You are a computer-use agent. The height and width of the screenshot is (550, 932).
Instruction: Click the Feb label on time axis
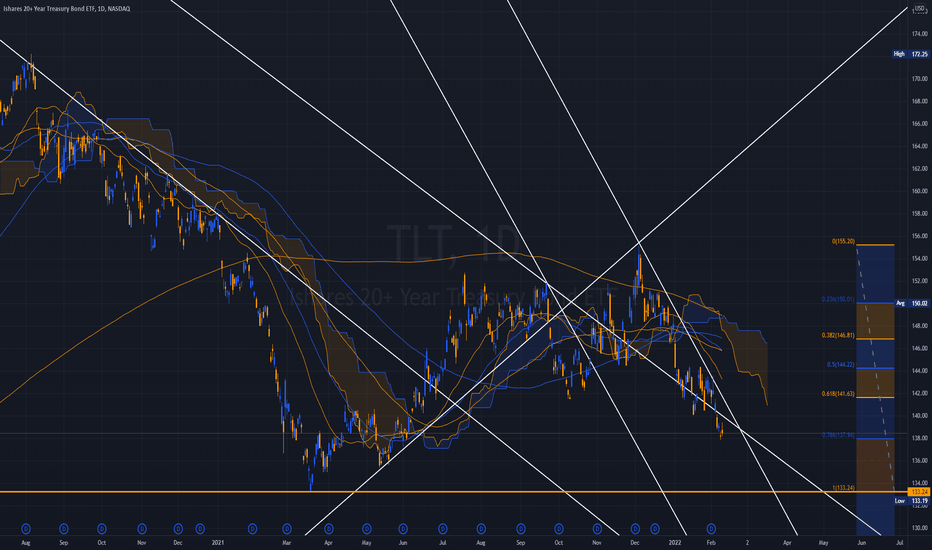point(711,542)
